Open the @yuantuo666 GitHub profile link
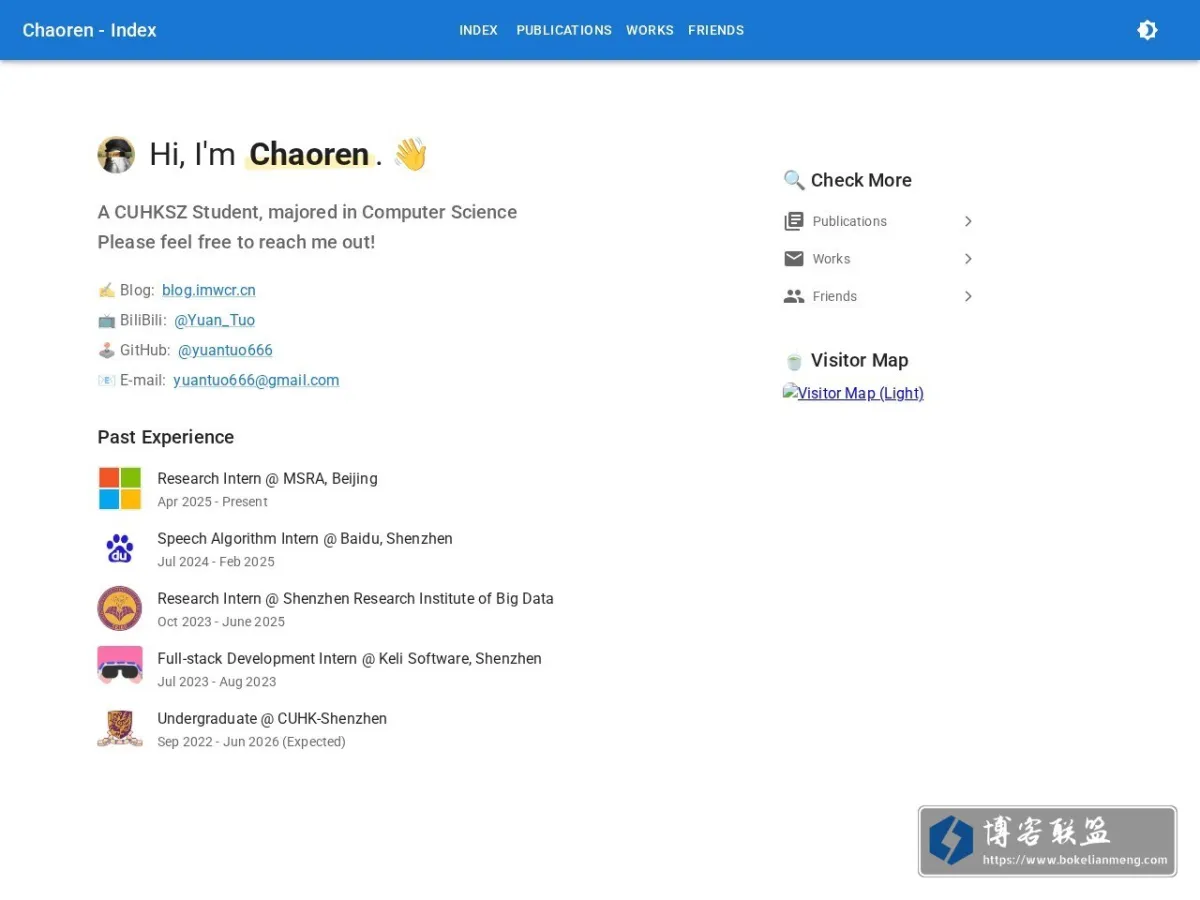This screenshot has height=900, width=1200. [225, 350]
